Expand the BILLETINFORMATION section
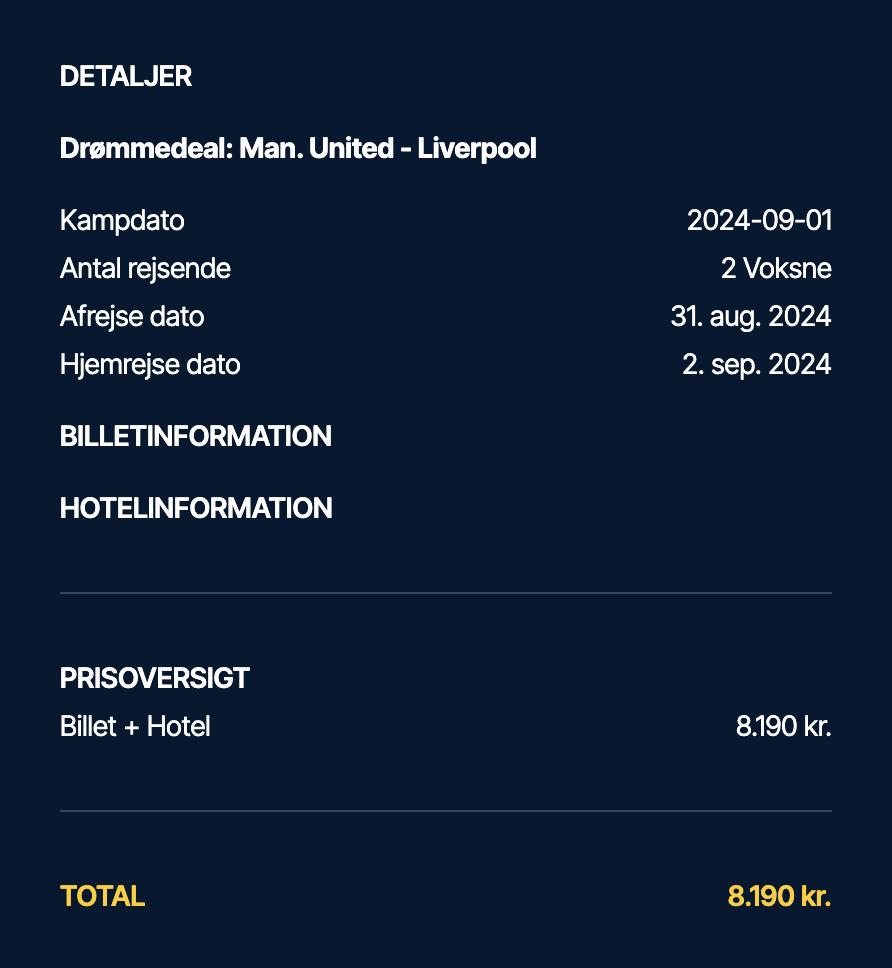Viewport: 892px width, 968px height. tap(196, 436)
